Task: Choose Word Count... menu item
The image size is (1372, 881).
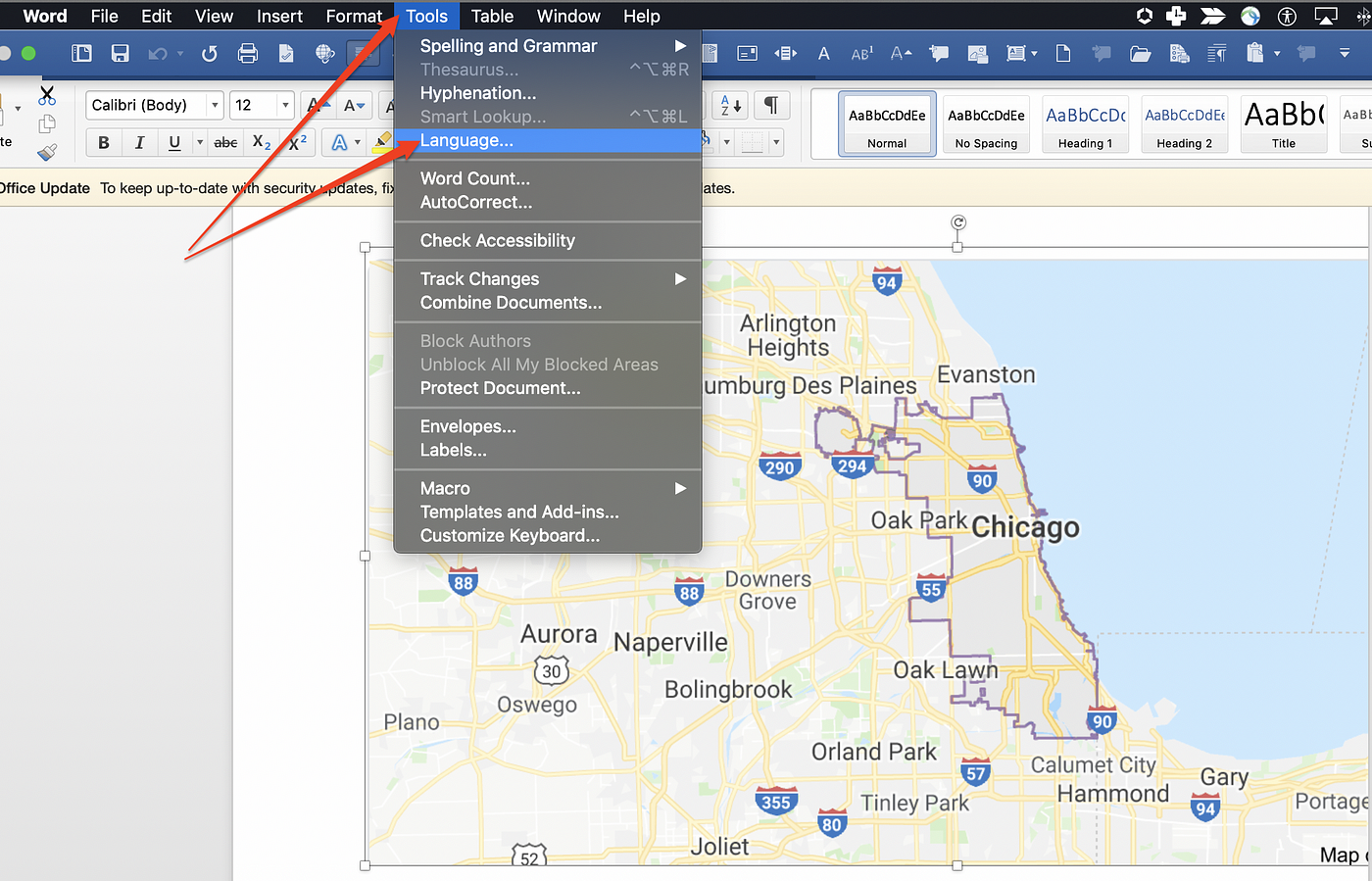Action: tap(548, 178)
